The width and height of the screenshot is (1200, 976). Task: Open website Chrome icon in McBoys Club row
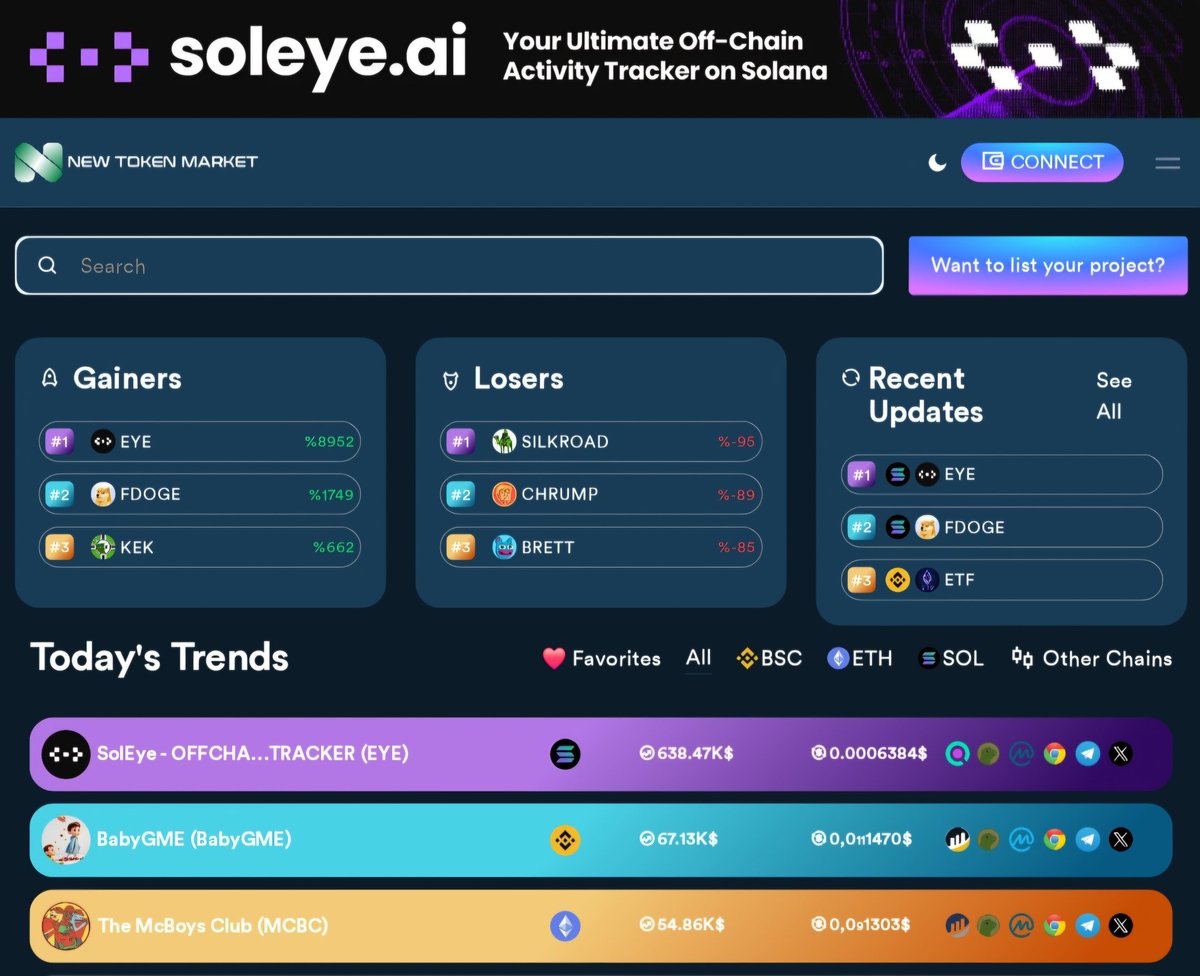click(1054, 926)
